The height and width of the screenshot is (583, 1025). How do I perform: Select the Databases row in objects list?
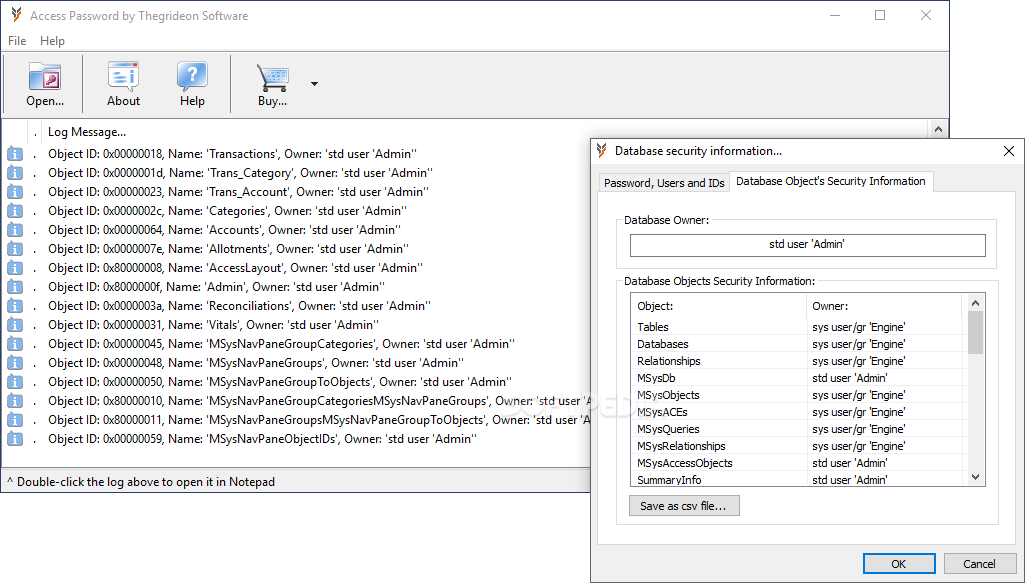798,344
